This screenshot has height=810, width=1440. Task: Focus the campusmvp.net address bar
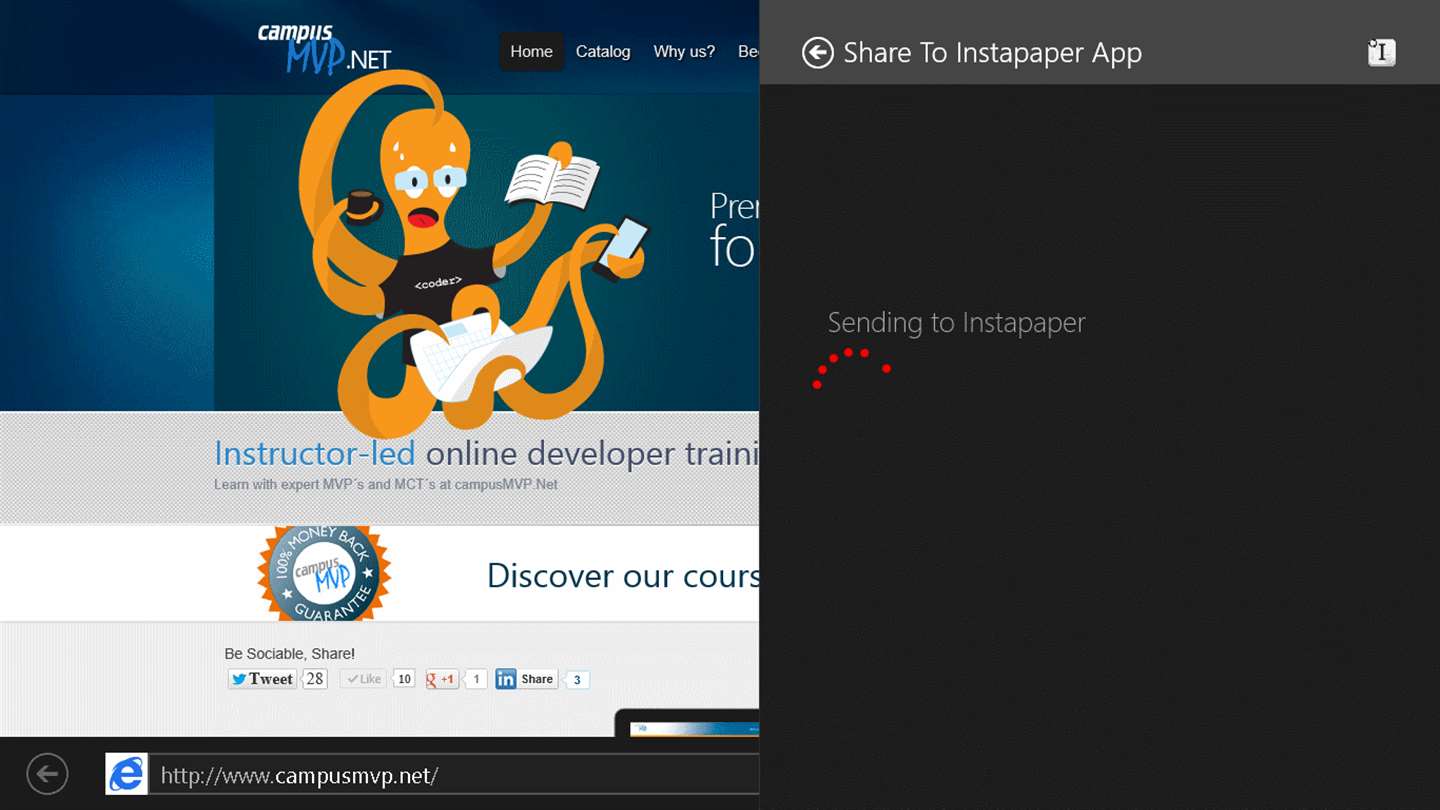tap(455, 775)
